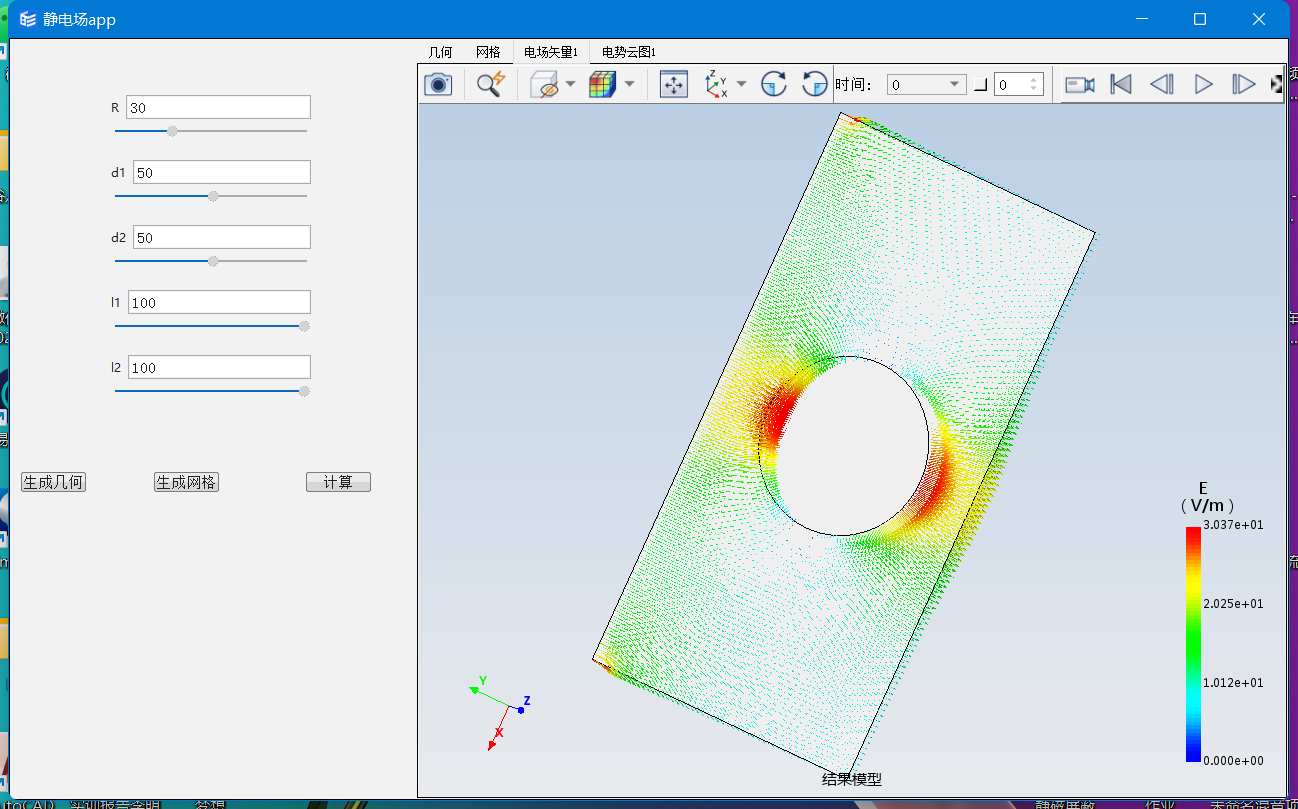Click the 结果模型 label in viewport
Screen dimensions: 1298x809
[852, 779]
